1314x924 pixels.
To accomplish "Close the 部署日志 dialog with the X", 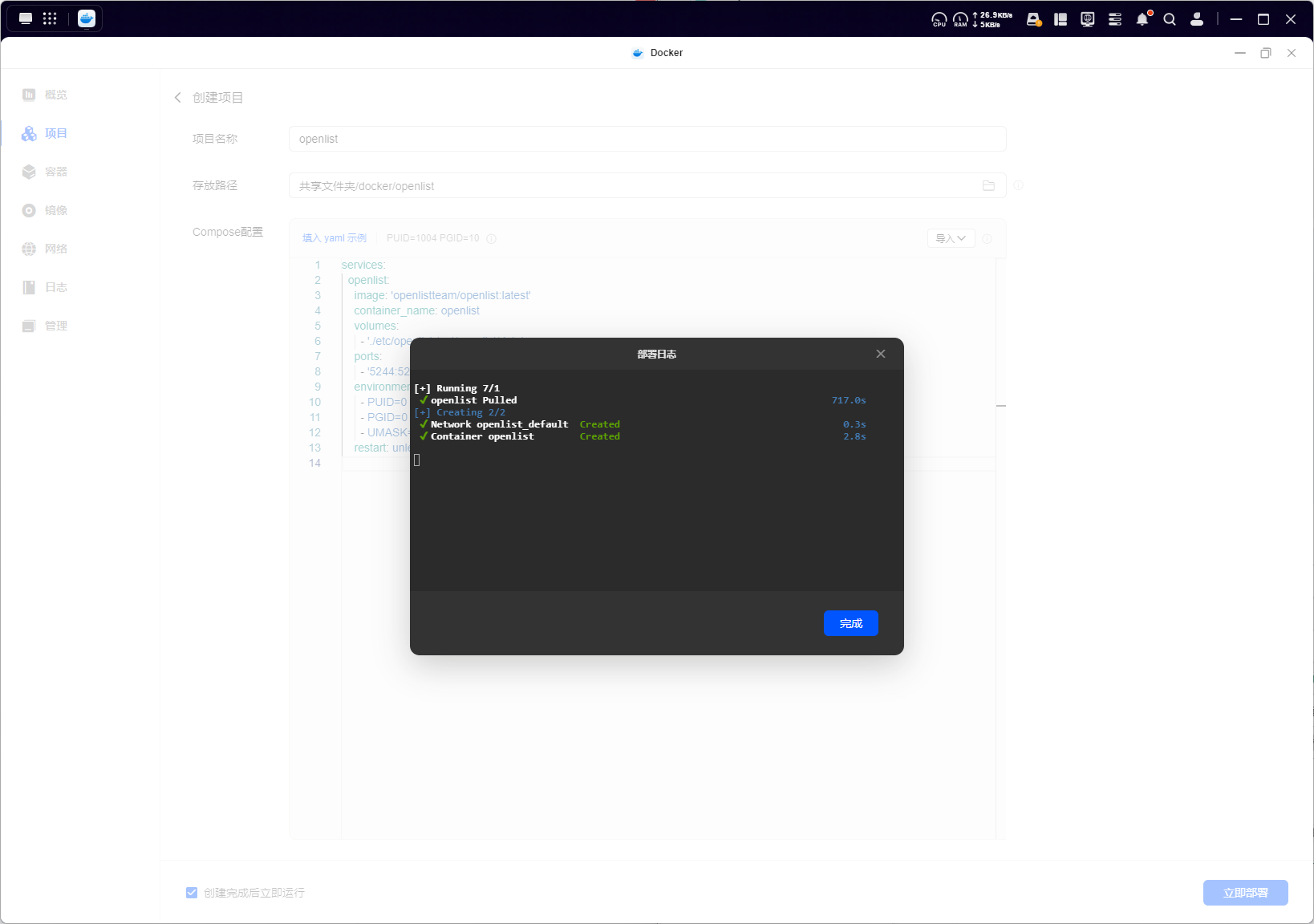I will point(880,354).
